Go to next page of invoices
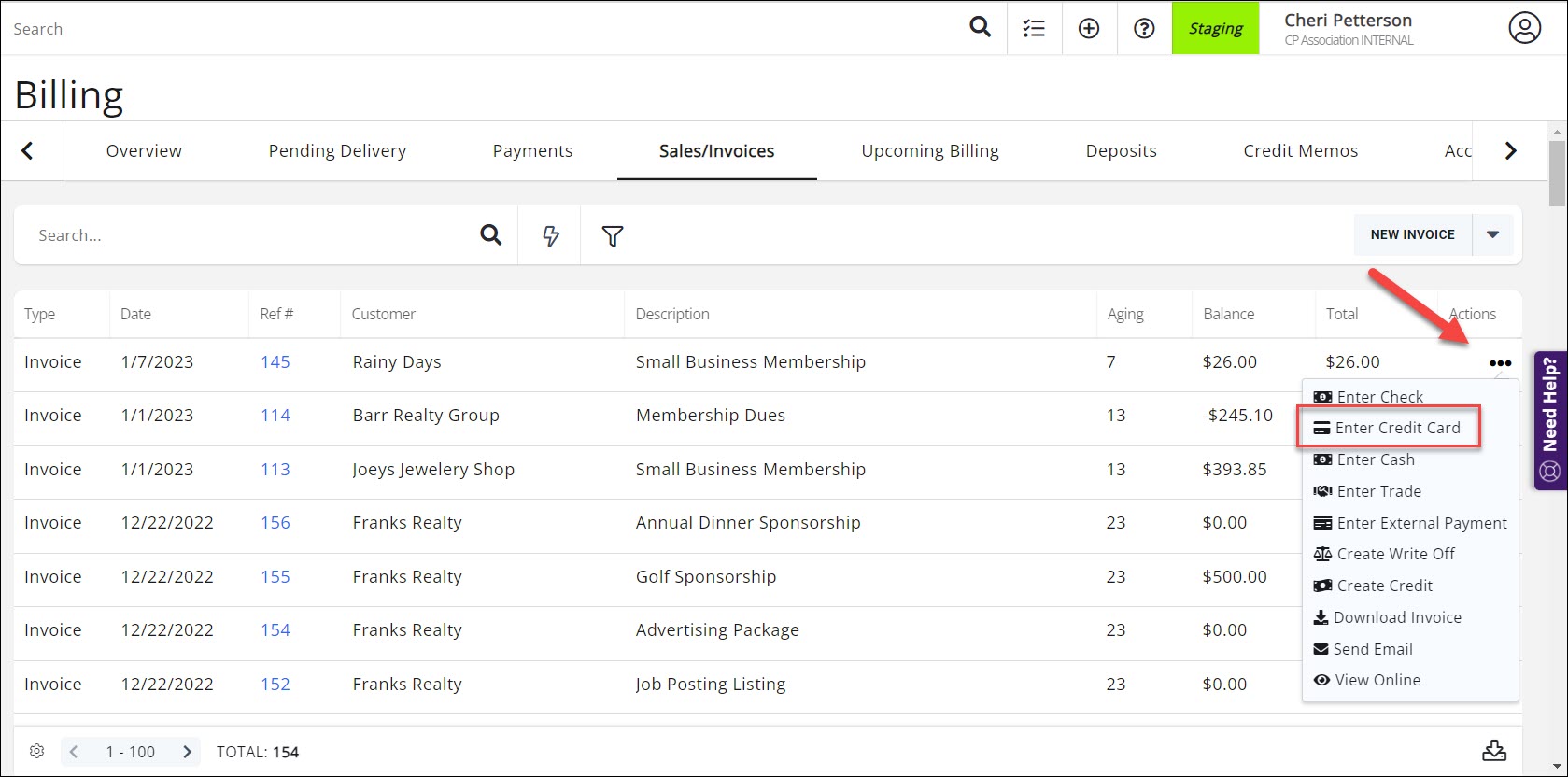The width and height of the screenshot is (1568, 777). tap(187, 752)
